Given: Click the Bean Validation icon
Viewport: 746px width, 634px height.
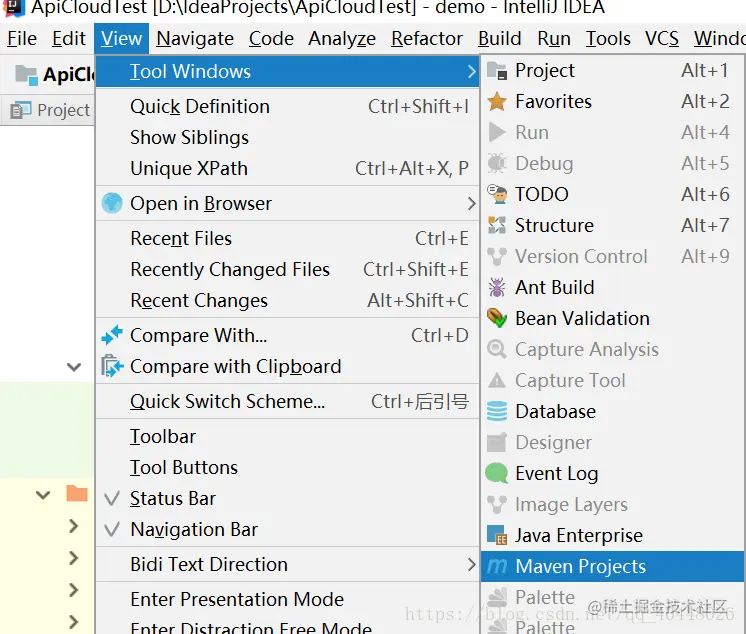Looking at the screenshot, I should (497, 318).
